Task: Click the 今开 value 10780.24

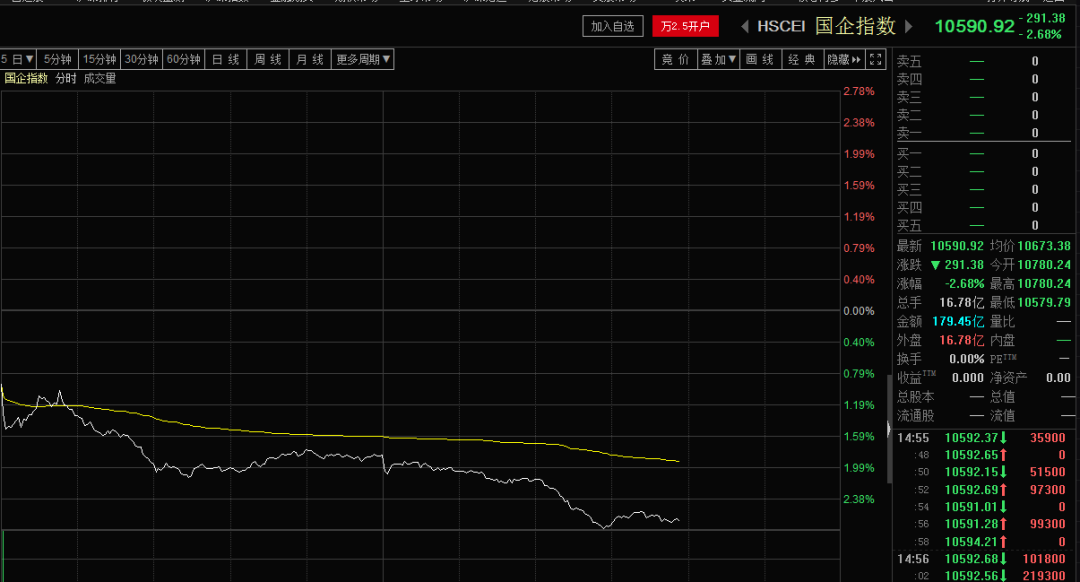Action: tap(1043, 264)
